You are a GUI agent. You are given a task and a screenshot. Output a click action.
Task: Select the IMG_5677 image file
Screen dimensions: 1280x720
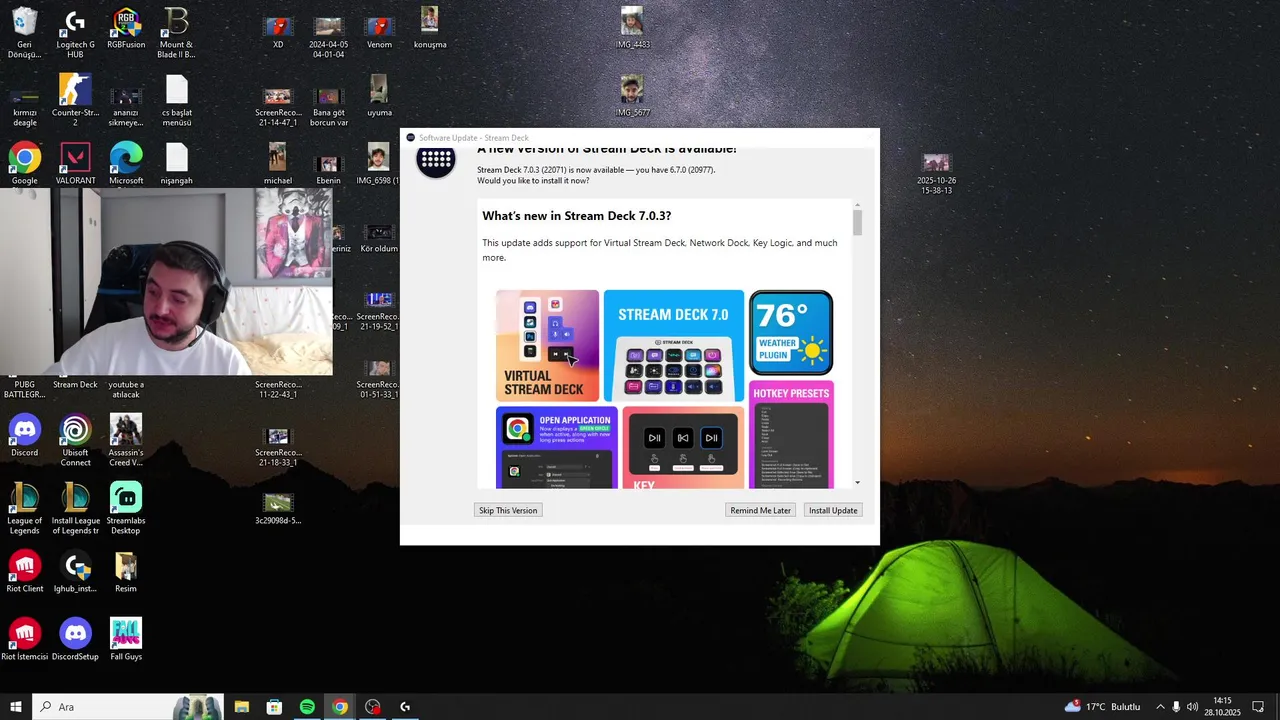[x=632, y=96]
